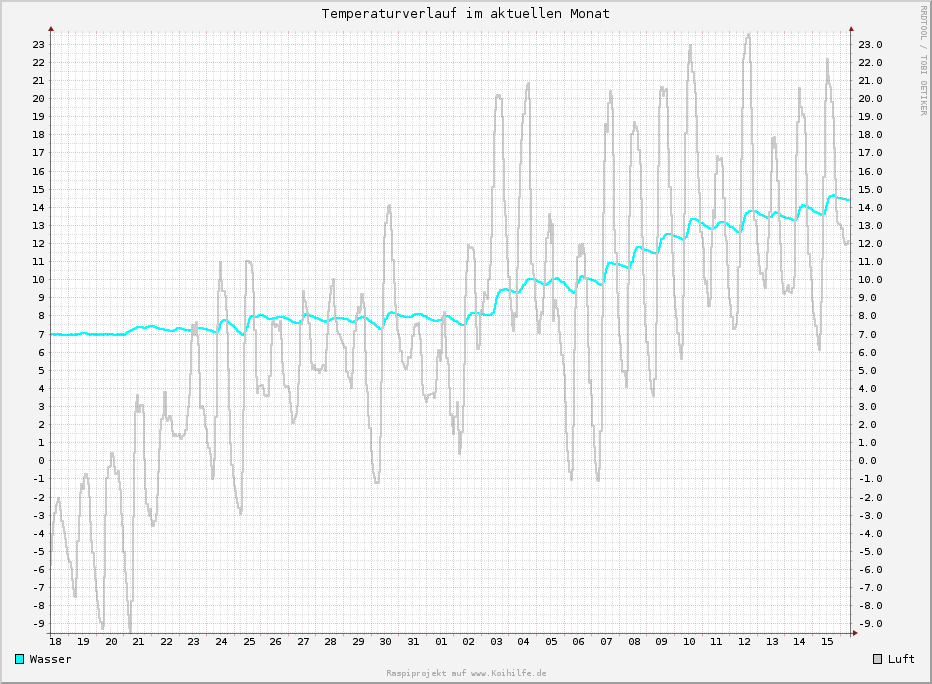Click the left y-axis label '-9'
932x684 pixels.
(x=39, y=623)
